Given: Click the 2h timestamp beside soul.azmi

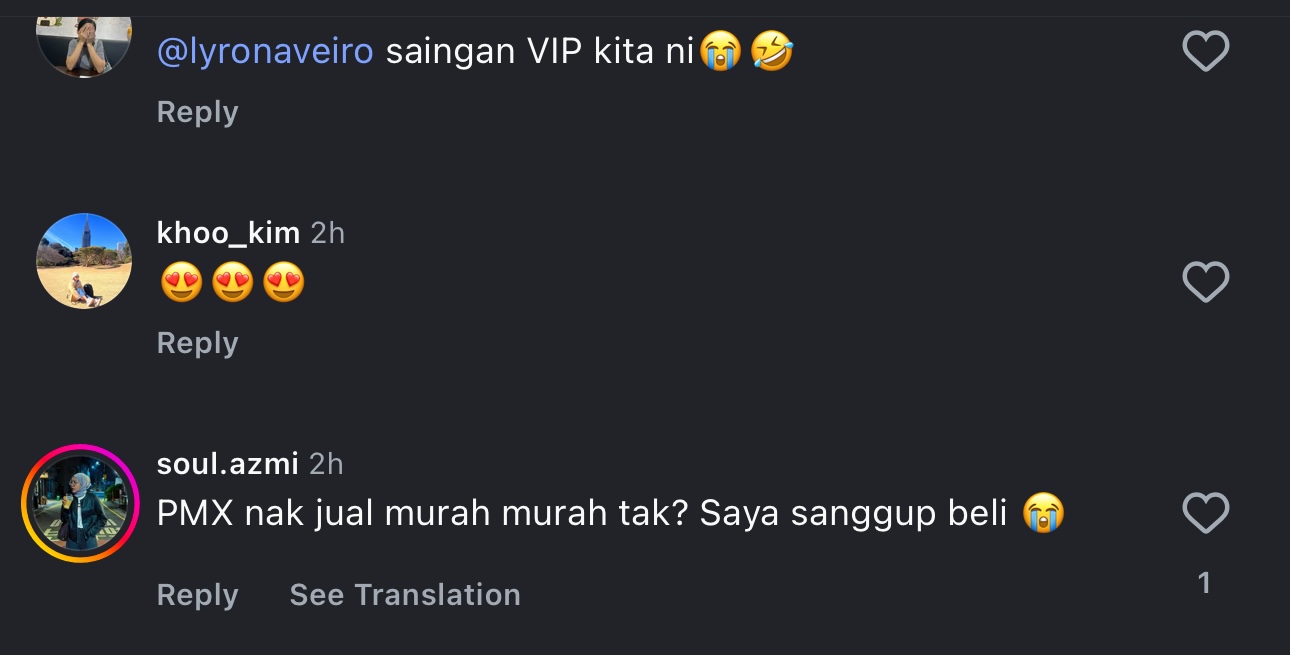Looking at the screenshot, I should [x=326, y=464].
